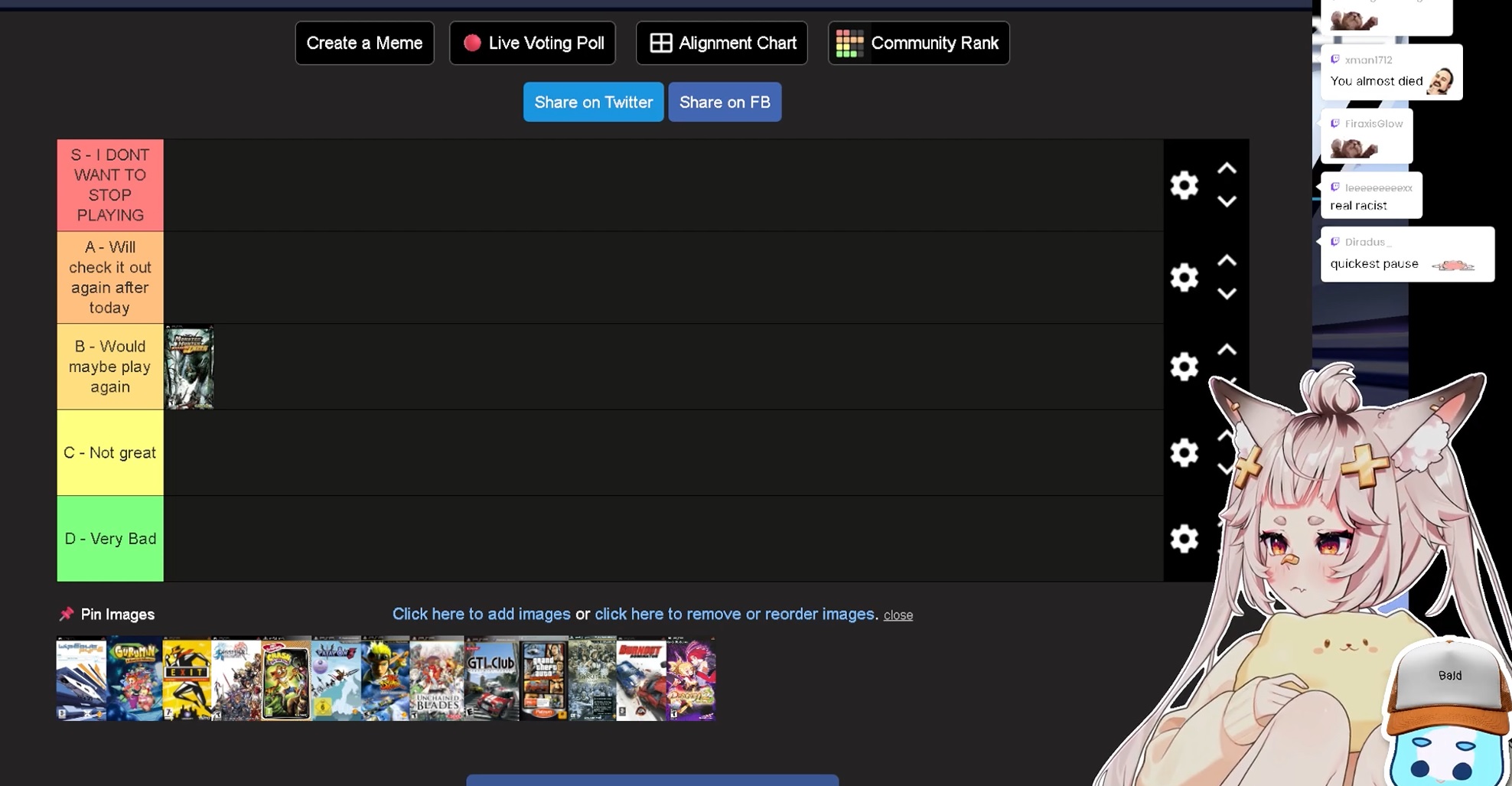Click the username 'Diradus_' in chat
1512x786 pixels.
[1369, 242]
